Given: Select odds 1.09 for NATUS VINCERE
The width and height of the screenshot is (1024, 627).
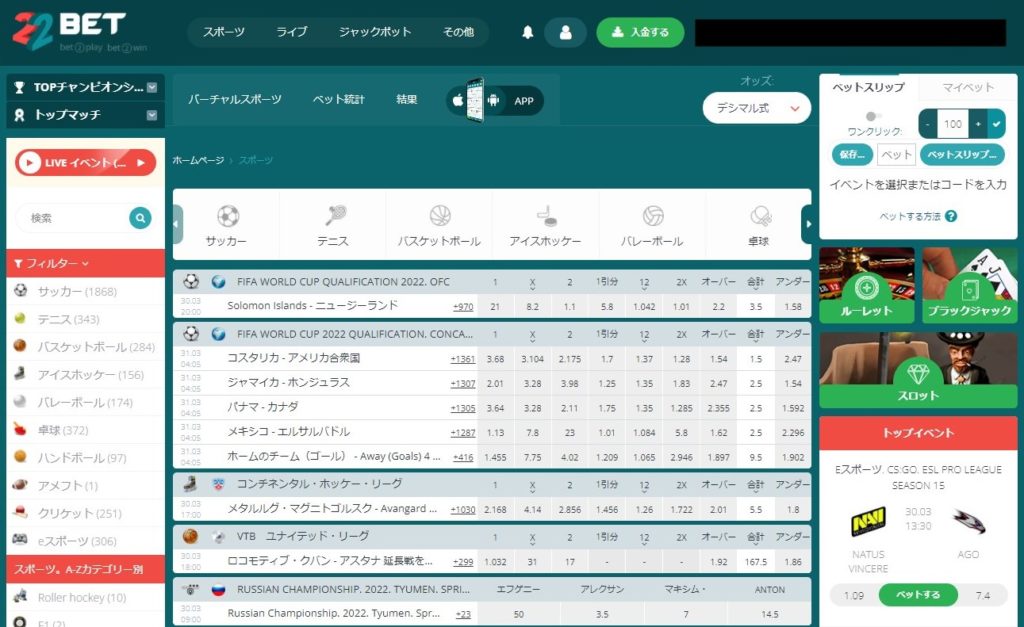Looking at the screenshot, I should click(x=854, y=596).
